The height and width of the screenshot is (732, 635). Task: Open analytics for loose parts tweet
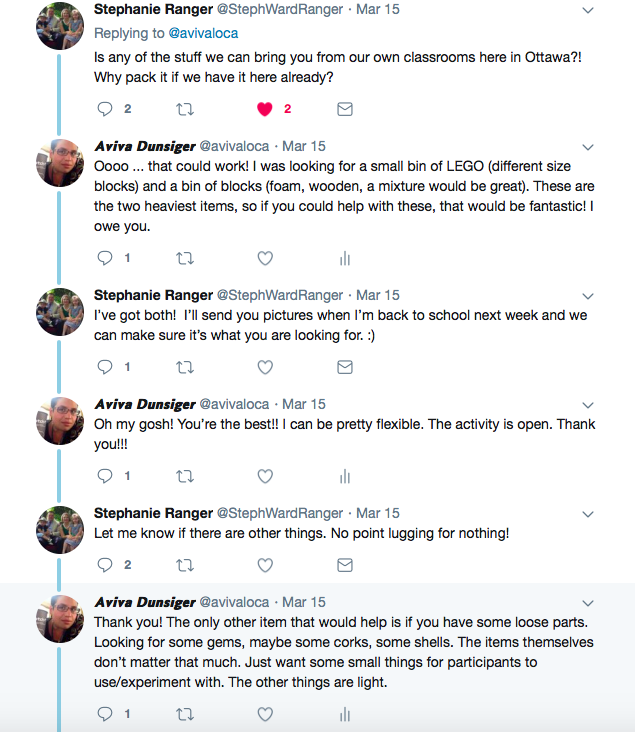tap(345, 714)
